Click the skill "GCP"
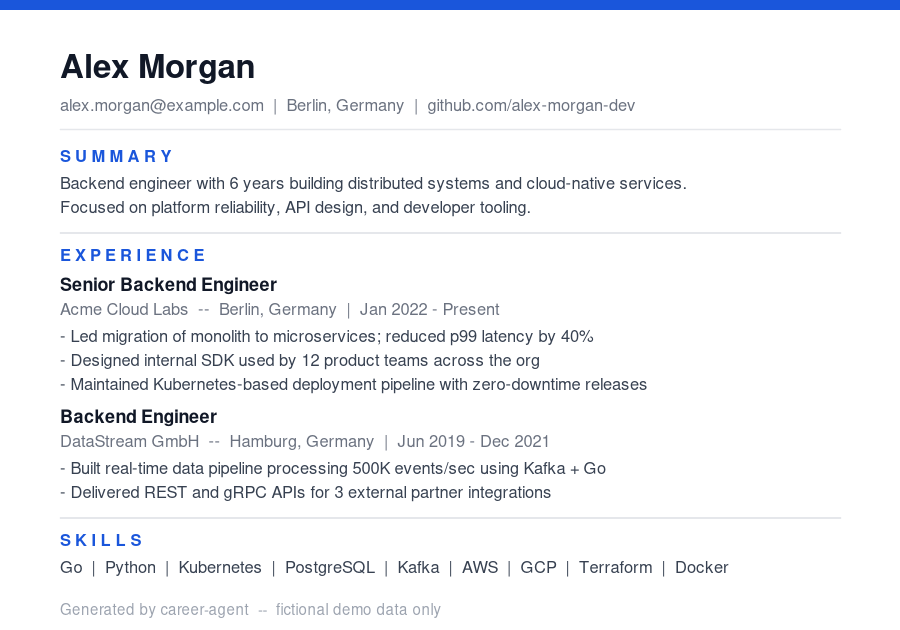900x630 pixels. click(x=538, y=567)
